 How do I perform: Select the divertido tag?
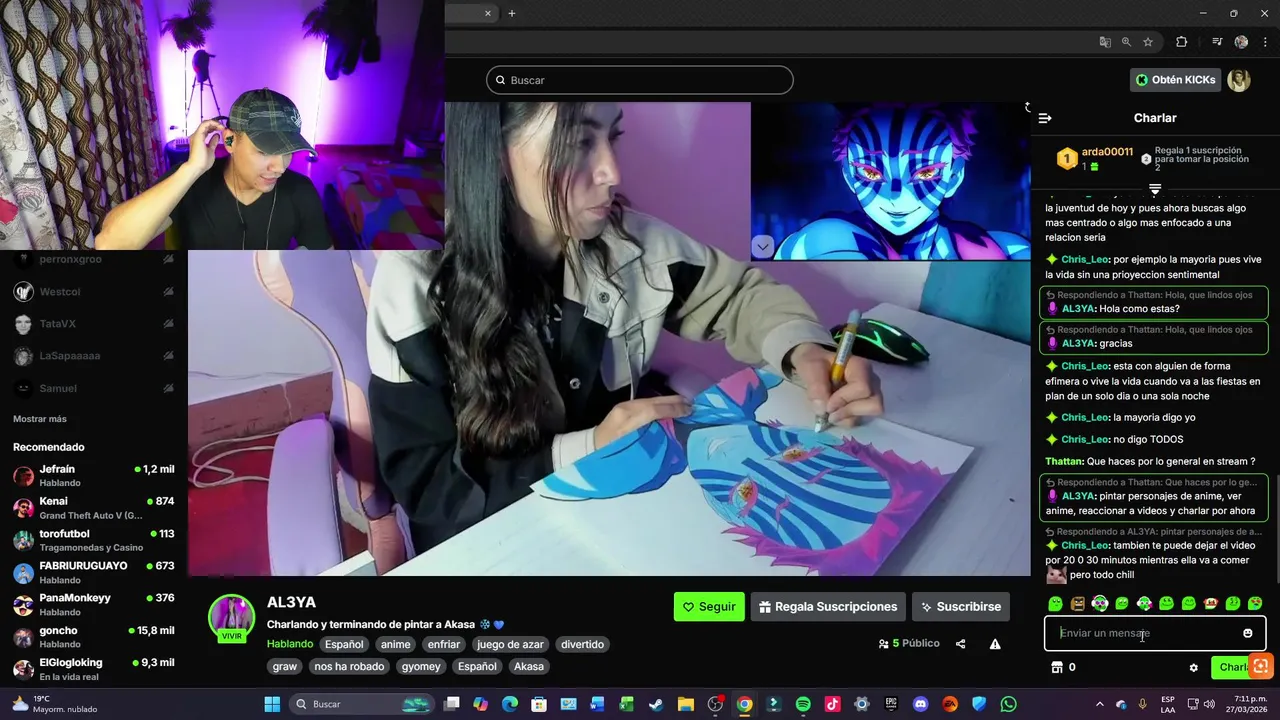pos(582,644)
